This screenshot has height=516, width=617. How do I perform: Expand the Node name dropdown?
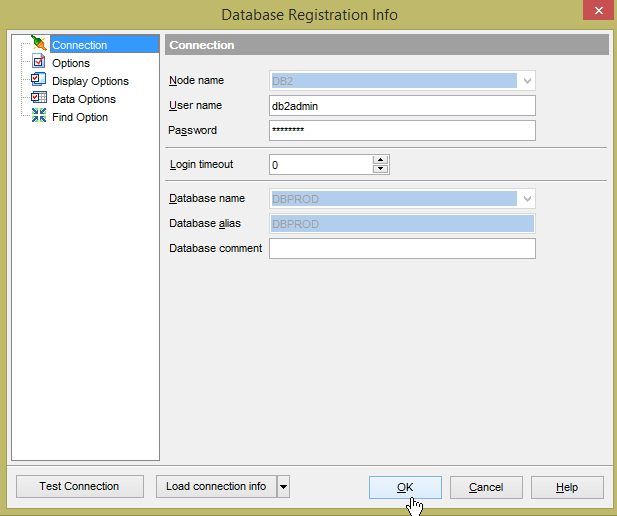click(527, 81)
